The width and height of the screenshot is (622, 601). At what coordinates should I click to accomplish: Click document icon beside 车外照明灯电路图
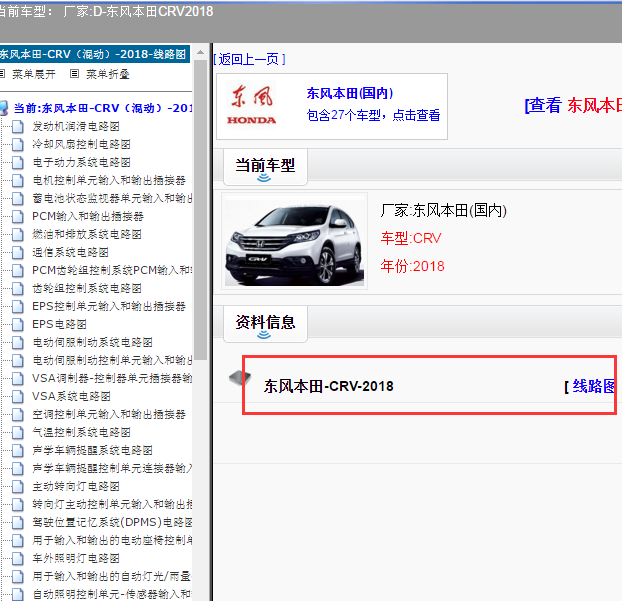pyautogui.click(x=17, y=559)
